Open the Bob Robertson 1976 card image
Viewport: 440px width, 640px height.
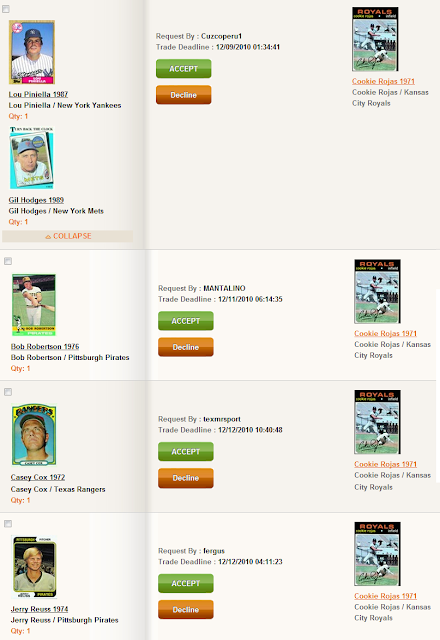tap(34, 305)
